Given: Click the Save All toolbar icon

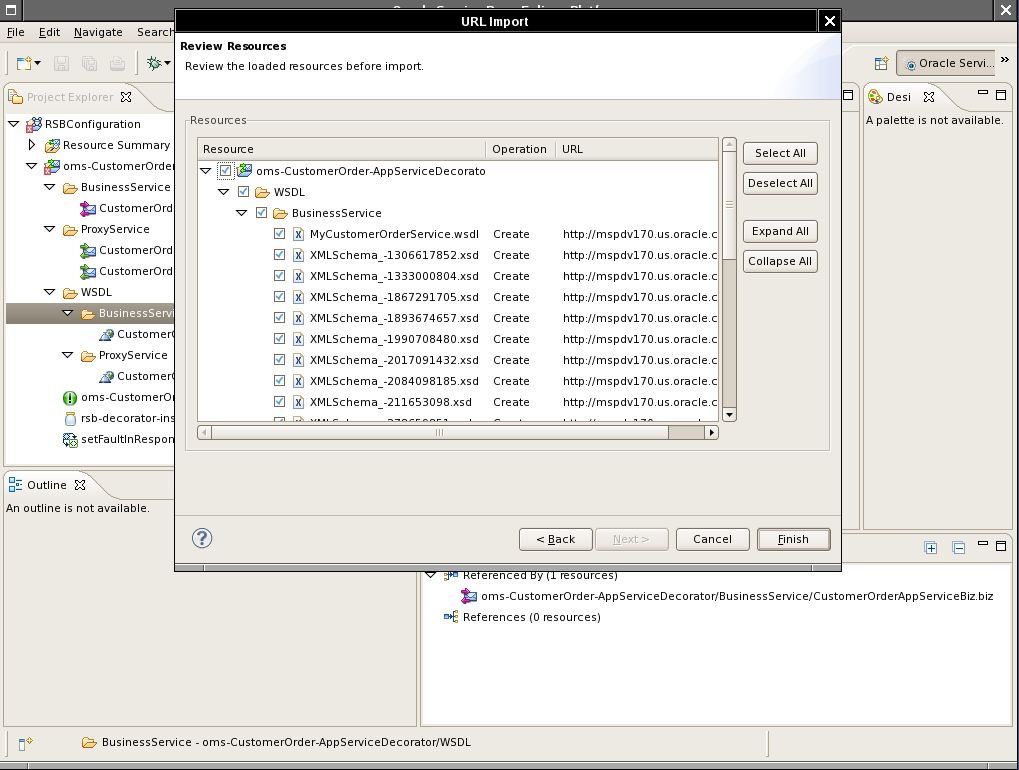Looking at the screenshot, I should point(89,63).
